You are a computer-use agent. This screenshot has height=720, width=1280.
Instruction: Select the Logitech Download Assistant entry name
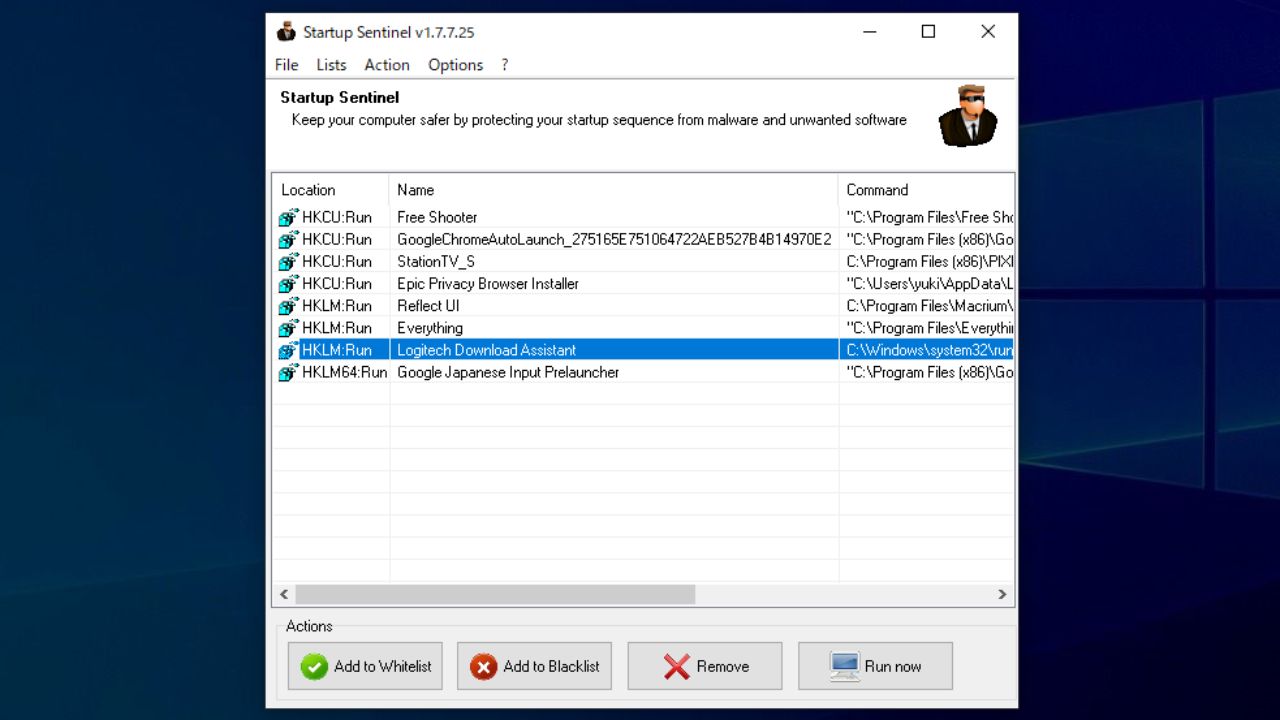[x=487, y=349]
